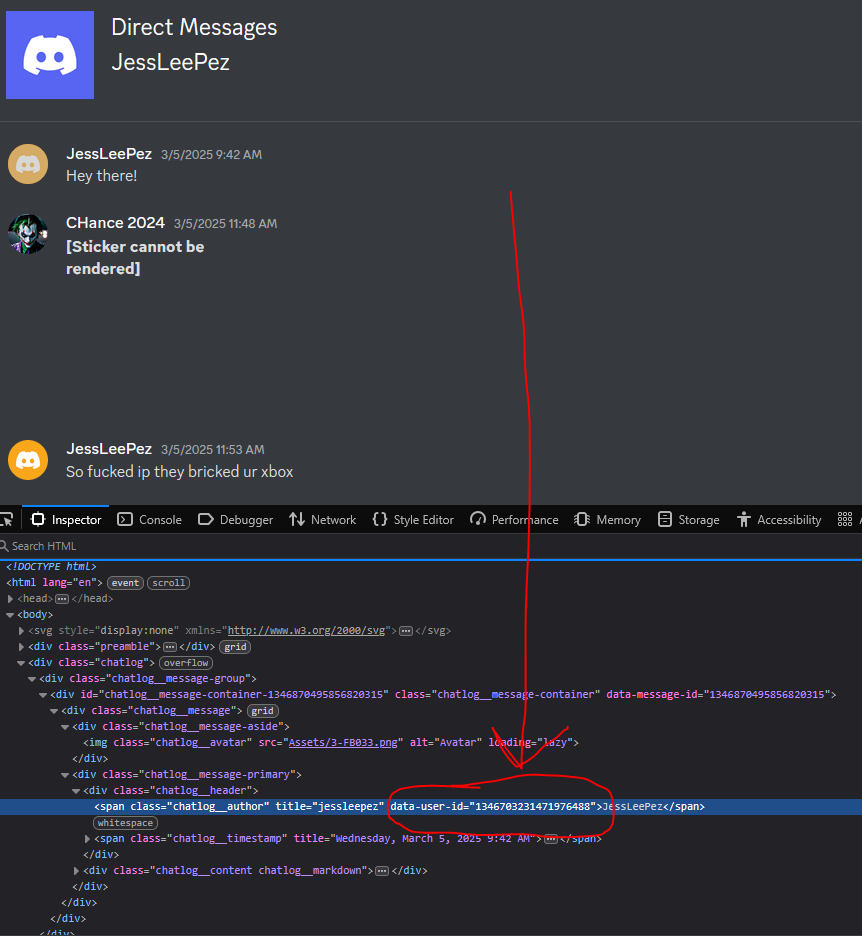The image size is (862, 936).
Task: Collapse the div class="chatlog__message" arrow
Action: [x=54, y=711]
